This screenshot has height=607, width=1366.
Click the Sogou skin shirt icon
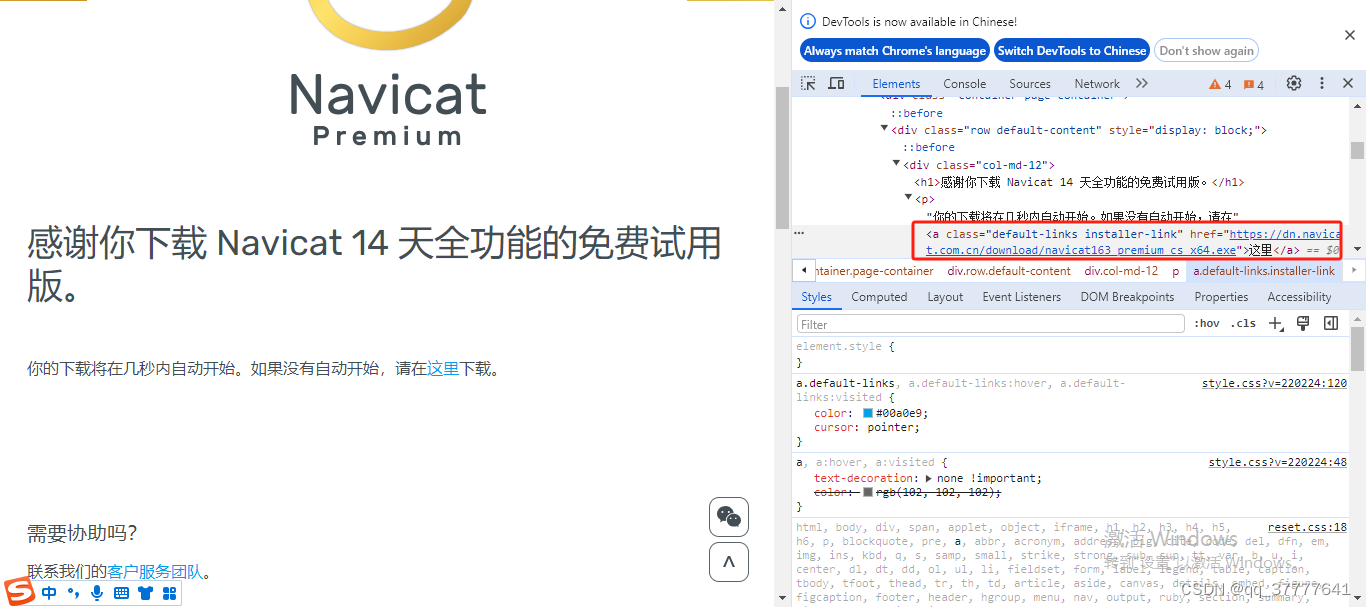pos(145,592)
